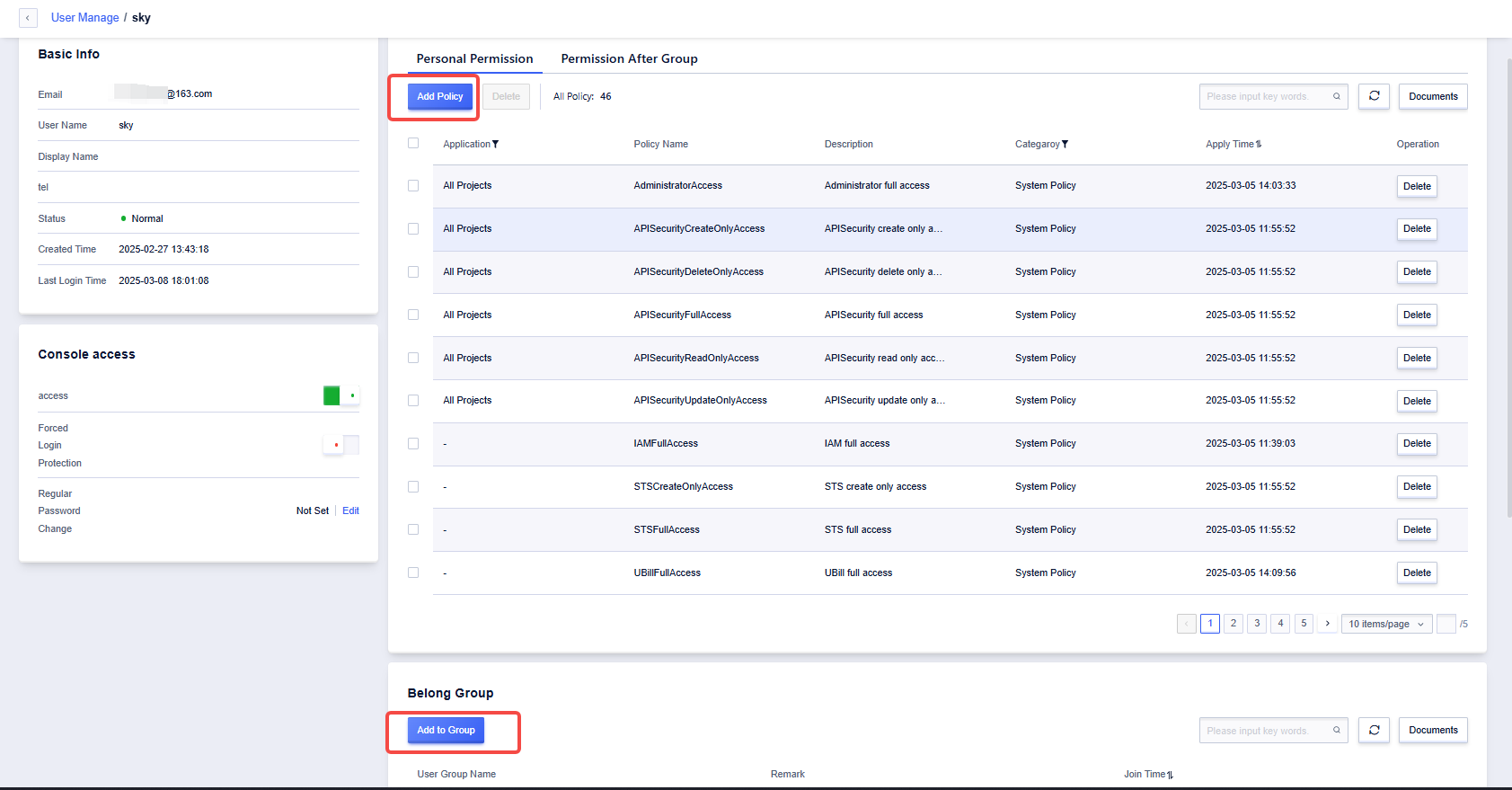Screen dimensions: 1512x790
Task: Delete the UBillFullAccess policy
Action: [1417, 573]
